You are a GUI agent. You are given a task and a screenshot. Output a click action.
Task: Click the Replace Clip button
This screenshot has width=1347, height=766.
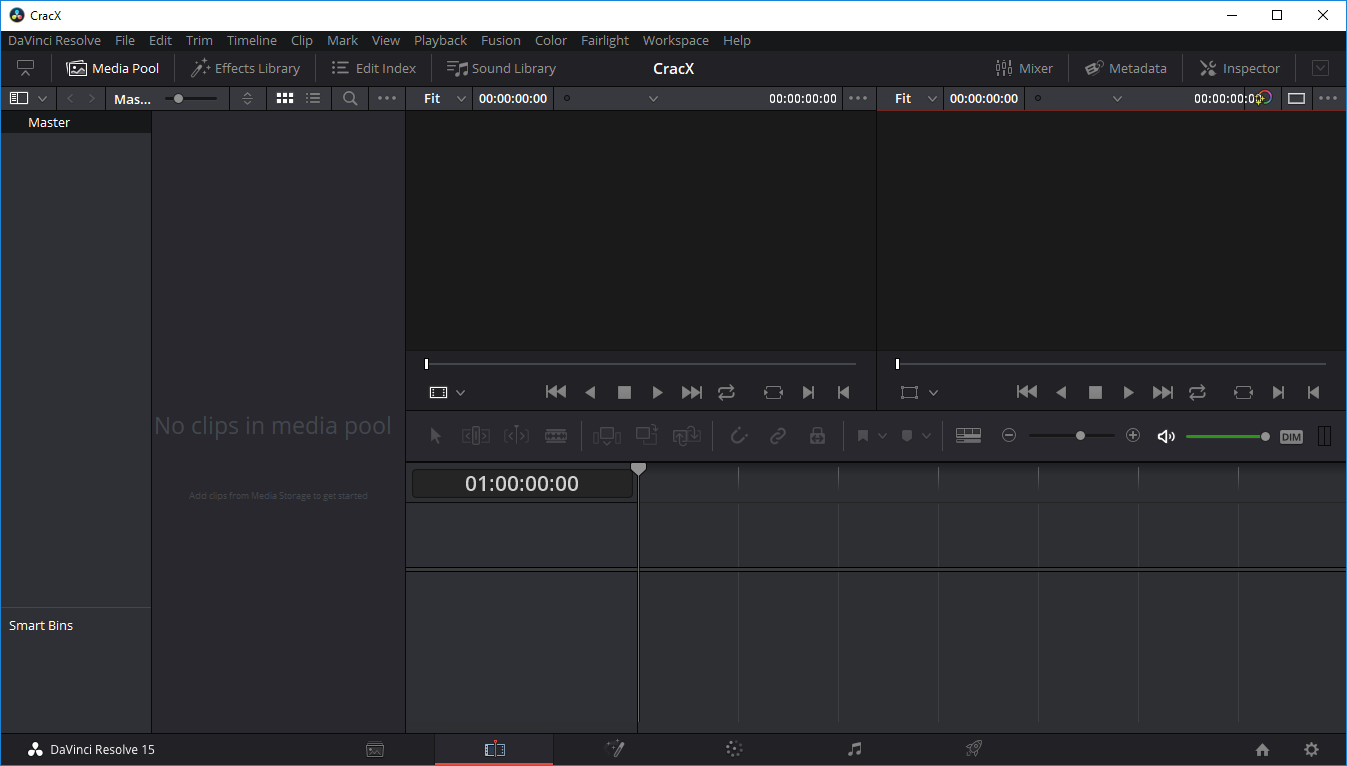click(x=686, y=436)
